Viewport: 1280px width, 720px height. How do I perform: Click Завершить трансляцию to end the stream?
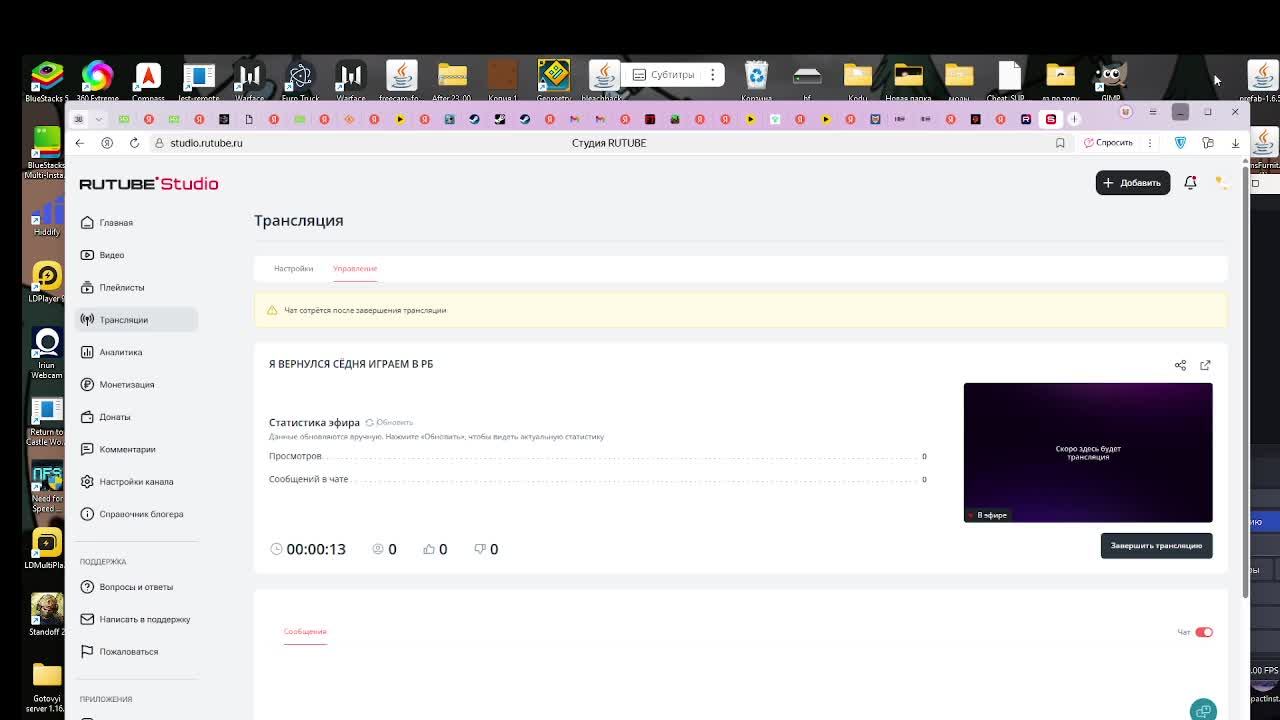[x=1156, y=545]
